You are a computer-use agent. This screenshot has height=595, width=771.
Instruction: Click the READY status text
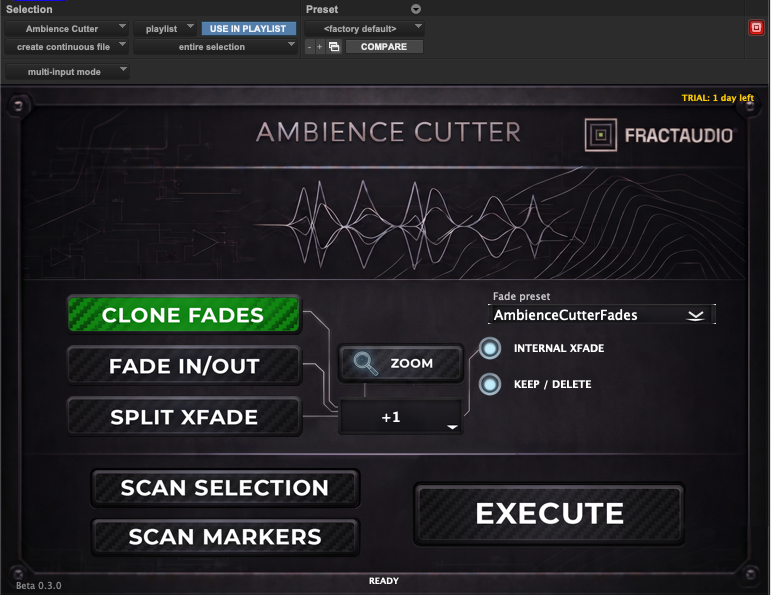click(x=384, y=581)
